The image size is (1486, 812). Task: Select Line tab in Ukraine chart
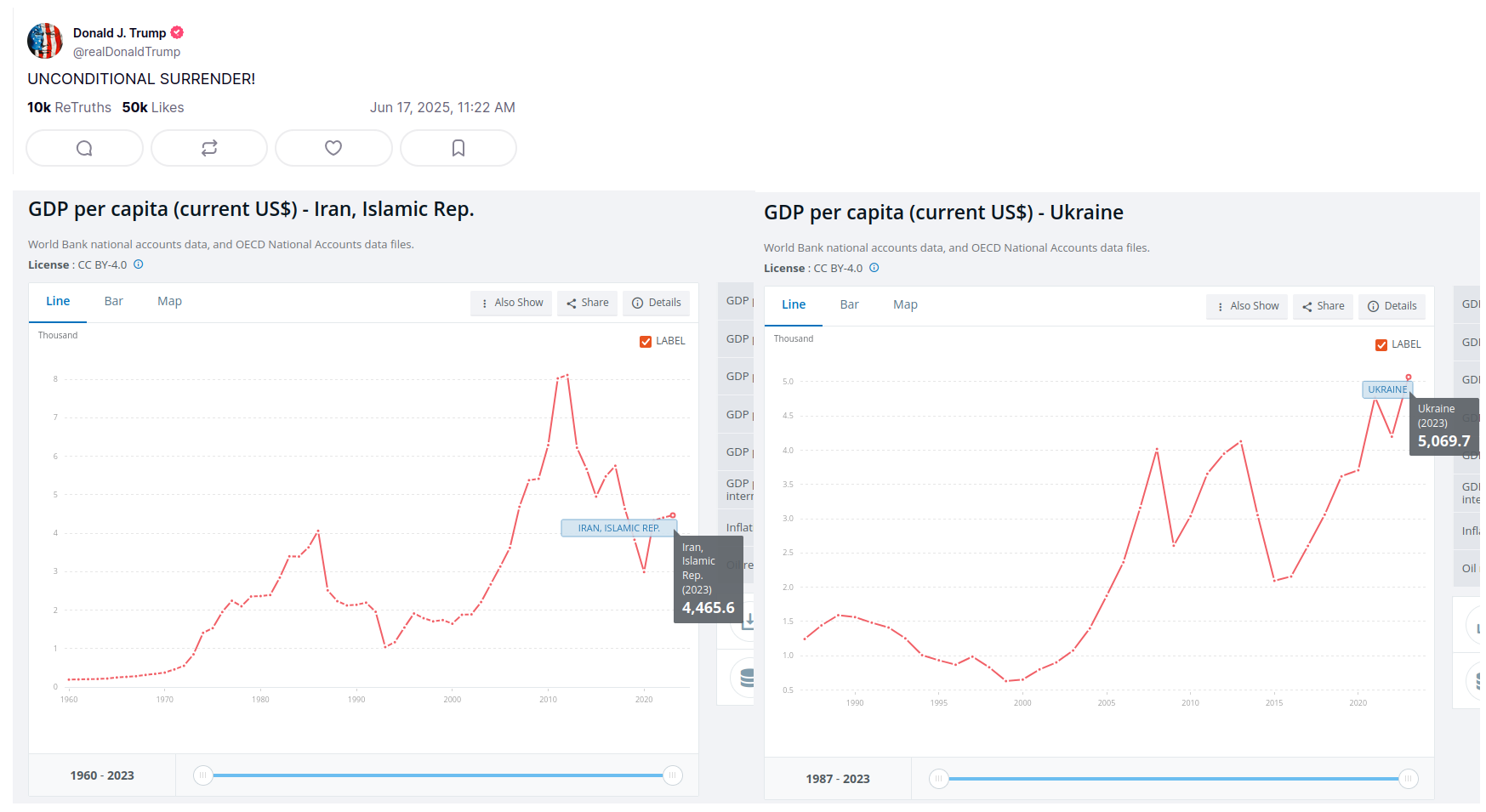point(794,305)
